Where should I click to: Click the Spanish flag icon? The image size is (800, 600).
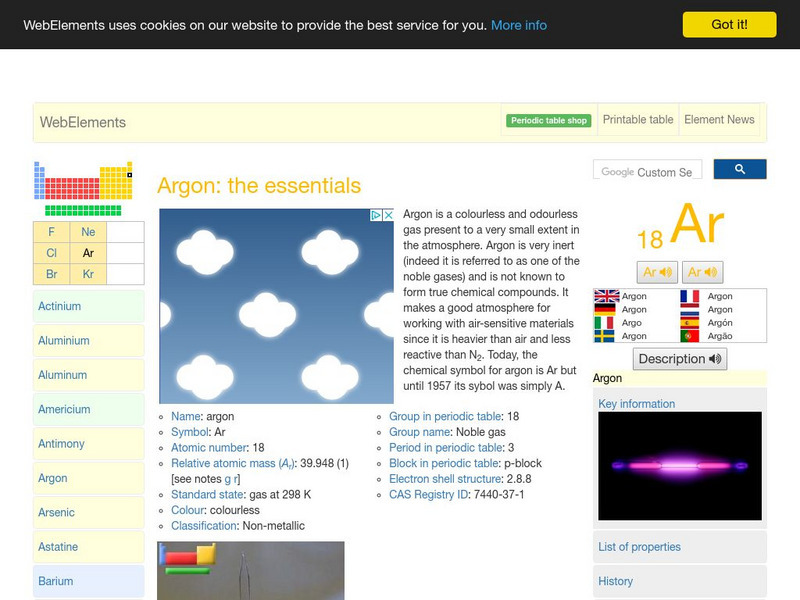[690, 323]
